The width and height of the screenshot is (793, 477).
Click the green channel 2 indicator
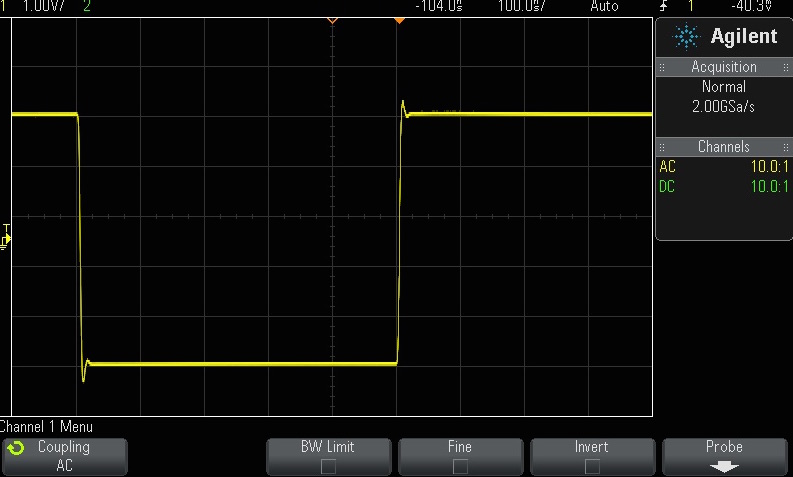(87, 6)
